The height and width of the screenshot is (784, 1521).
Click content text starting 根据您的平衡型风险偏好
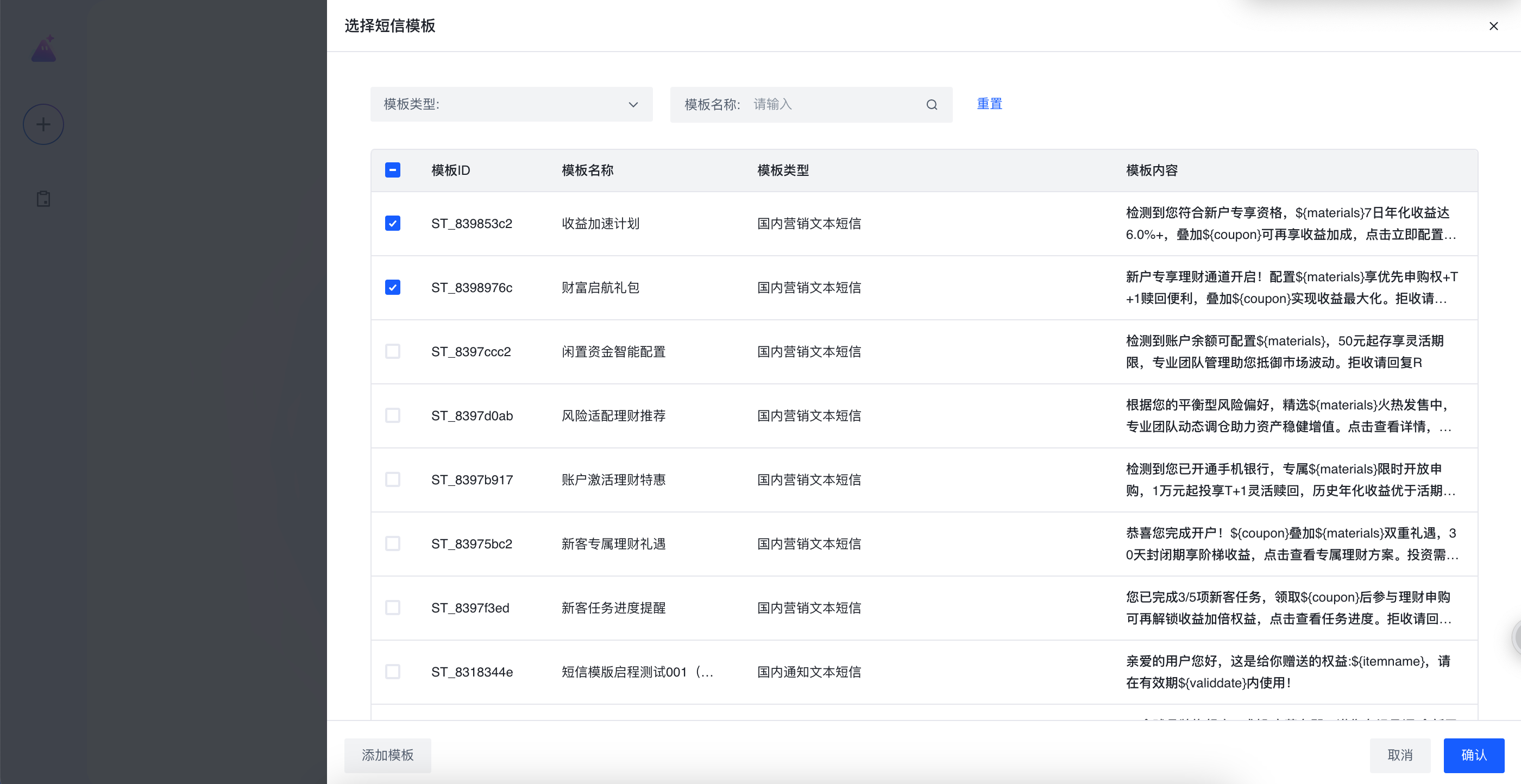coord(1289,416)
